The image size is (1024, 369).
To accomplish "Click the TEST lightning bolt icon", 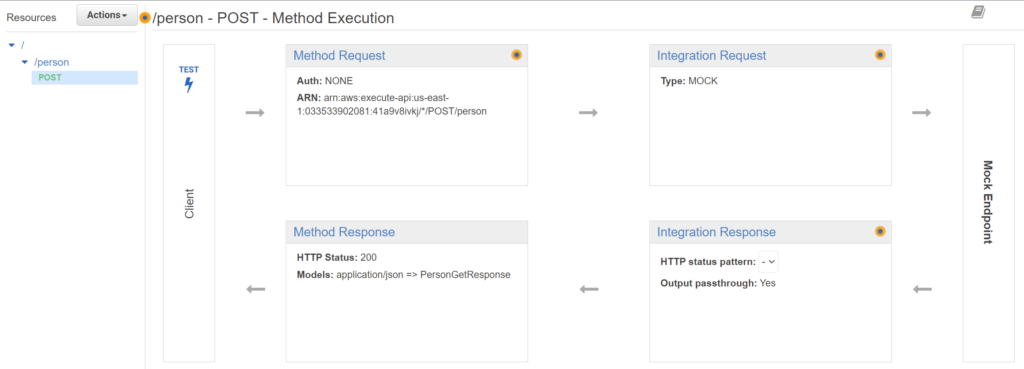I will (189, 85).
